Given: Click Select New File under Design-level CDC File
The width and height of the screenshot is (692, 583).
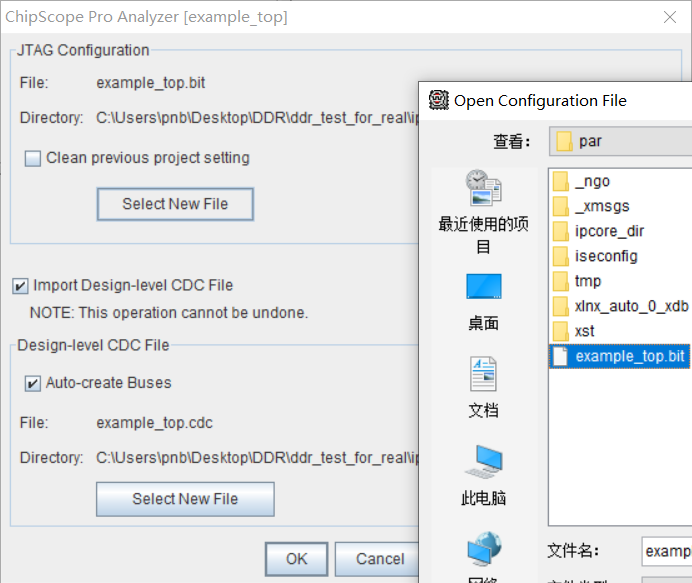Looking at the screenshot, I should pyautogui.click(x=185, y=499).
